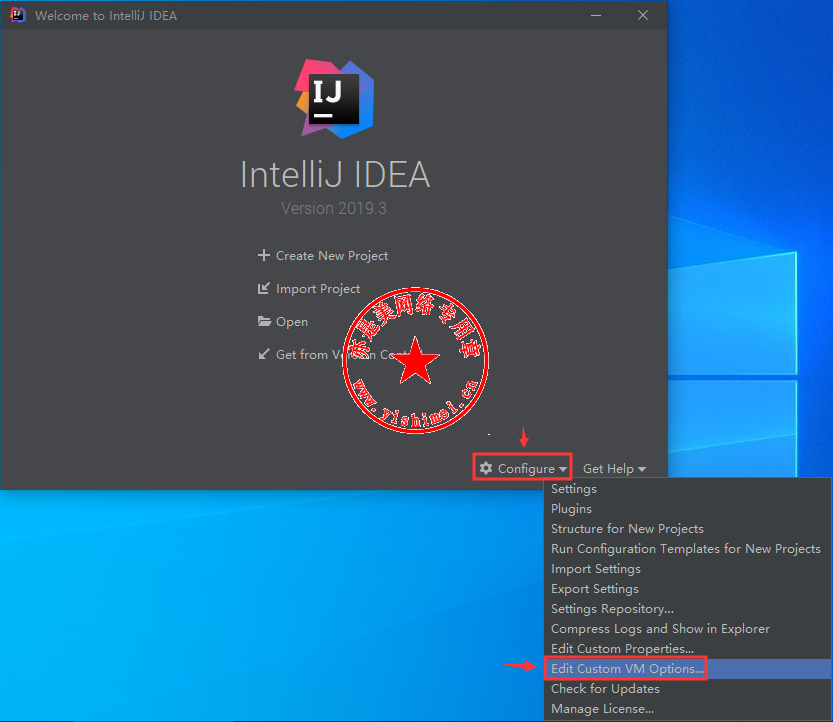Minimize the Welcome to IntelliJ IDEA window
Image resolution: width=833 pixels, height=722 pixels.
coord(596,15)
